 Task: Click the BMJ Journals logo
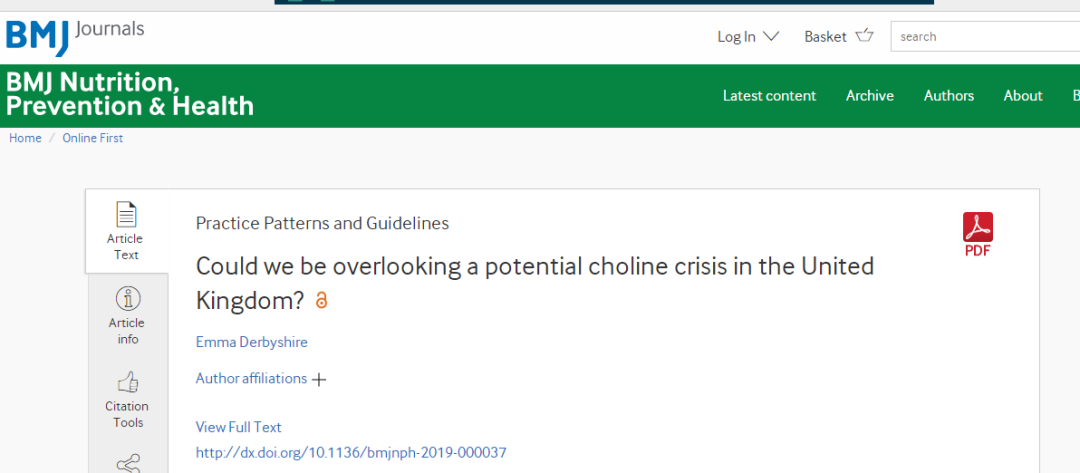[x=75, y=36]
